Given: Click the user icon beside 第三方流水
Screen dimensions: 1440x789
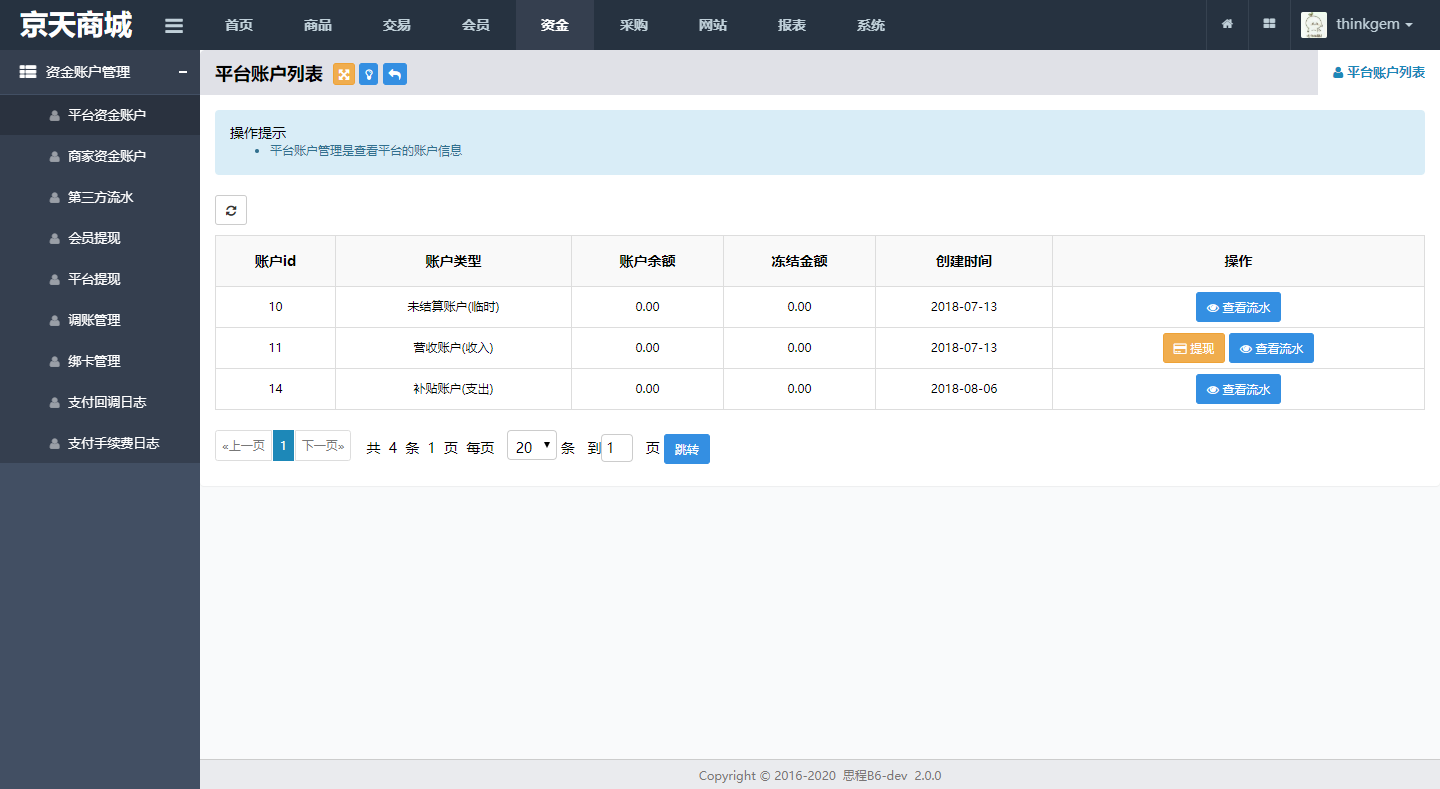Looking at the screenshot, I should pos(55,198).
